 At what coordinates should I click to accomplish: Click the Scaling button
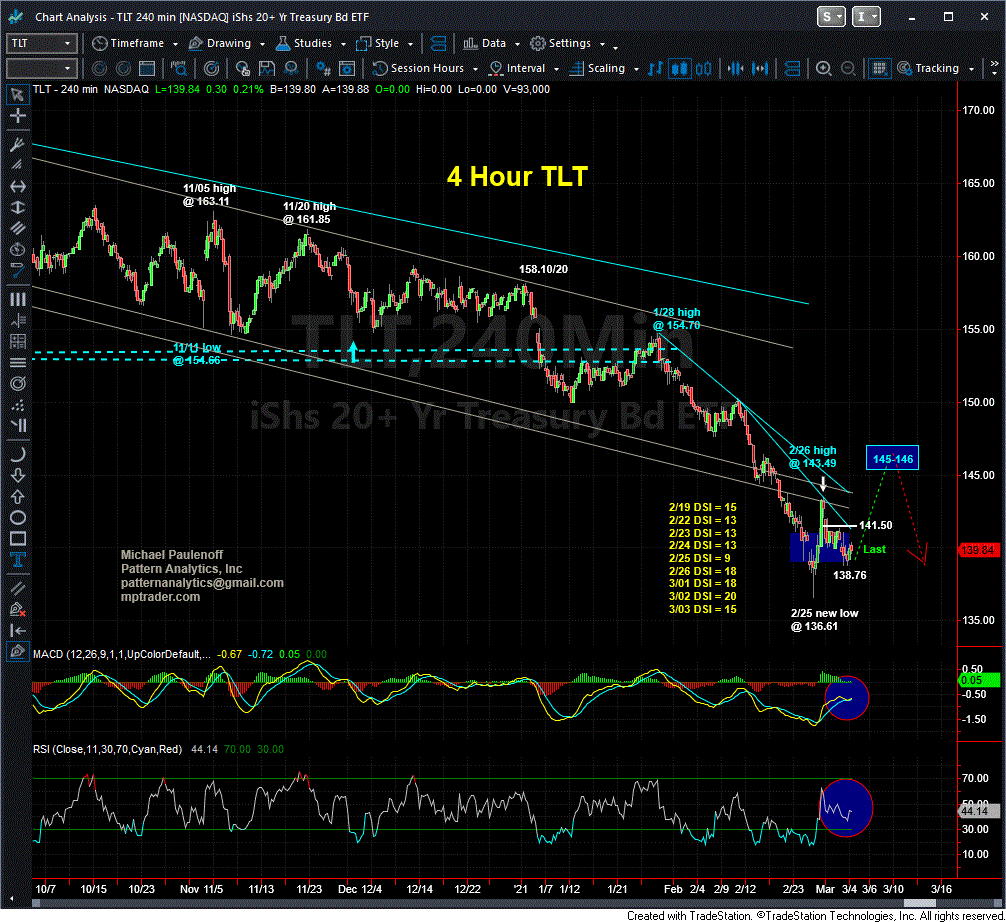point(597,69)
